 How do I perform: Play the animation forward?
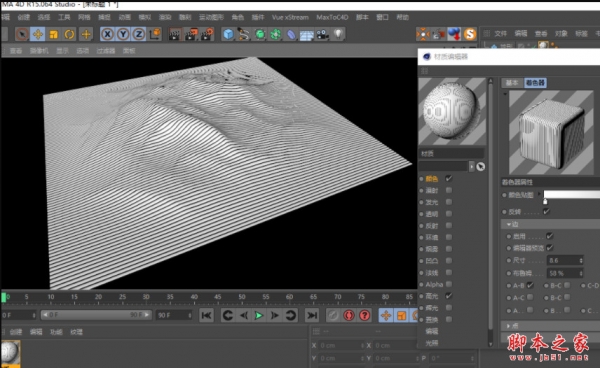click(259, 315)
